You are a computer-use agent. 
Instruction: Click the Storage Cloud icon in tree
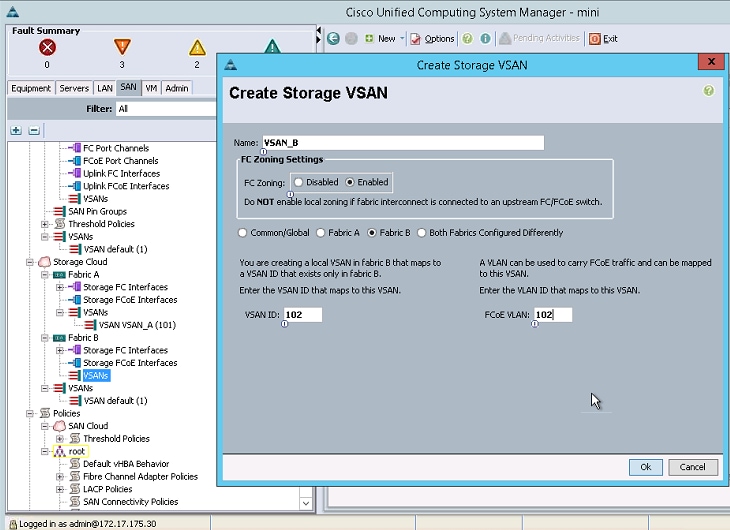45,262
